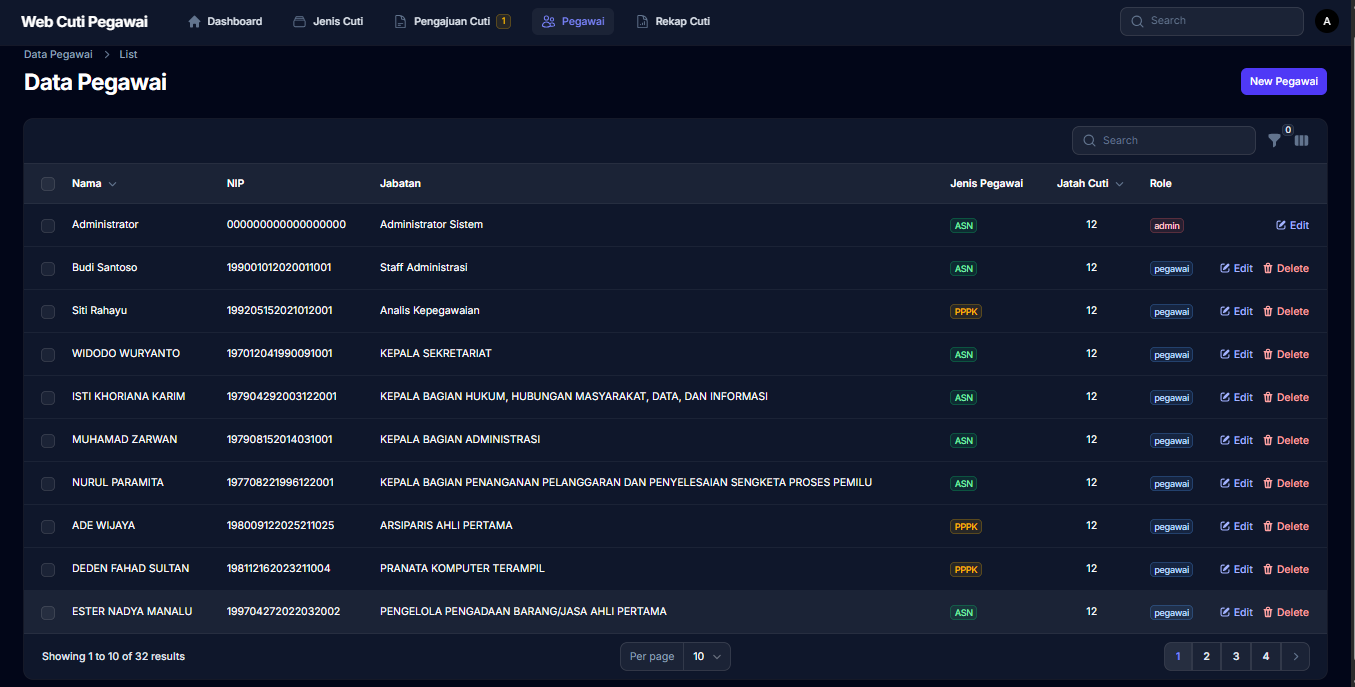Screen dimensions: 1355x687
Task: Open the toggle columns icon
Action: point(1301,141)
